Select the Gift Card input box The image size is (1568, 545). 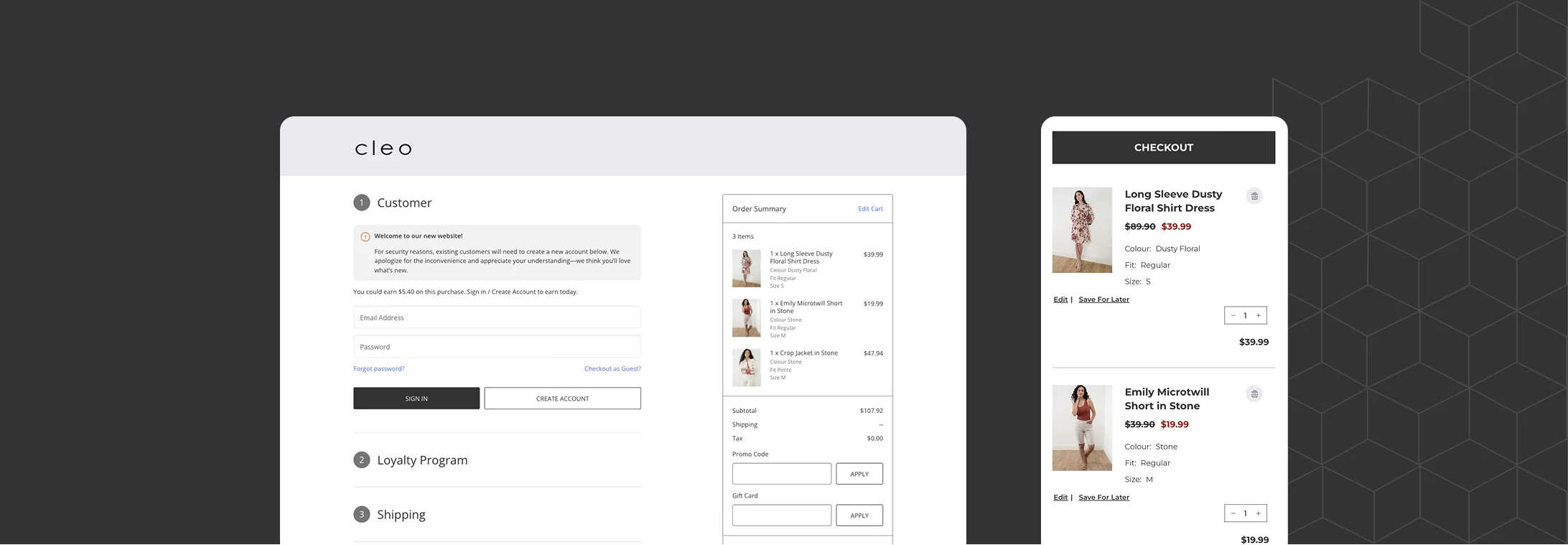point(781,515)
